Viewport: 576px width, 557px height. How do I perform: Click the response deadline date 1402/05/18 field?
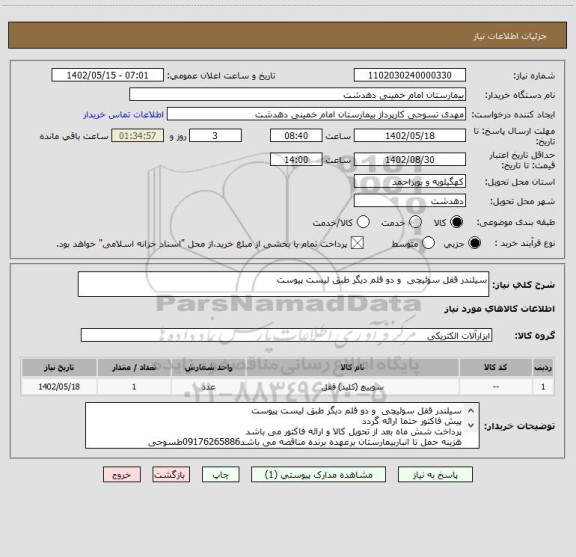[x=410, y=136]
